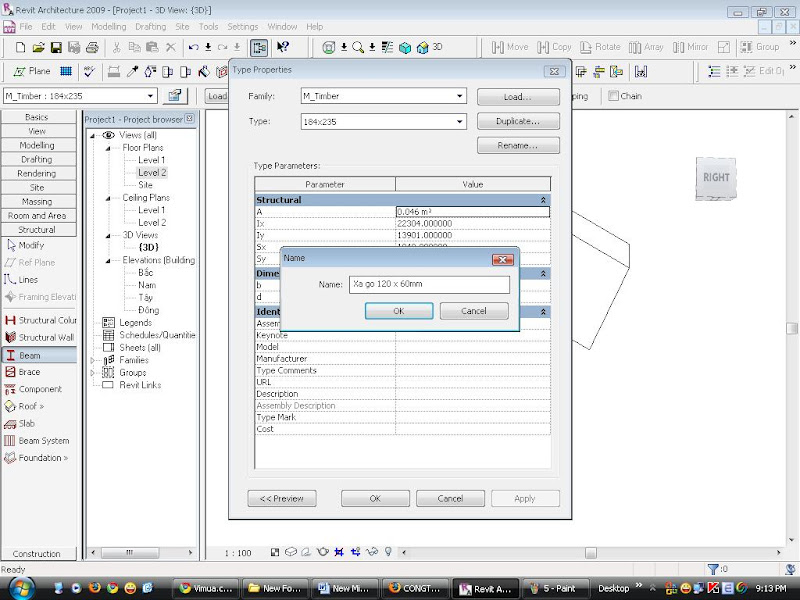
Task: Click the Undo arrow icon
Action: (x=193, y=47)
